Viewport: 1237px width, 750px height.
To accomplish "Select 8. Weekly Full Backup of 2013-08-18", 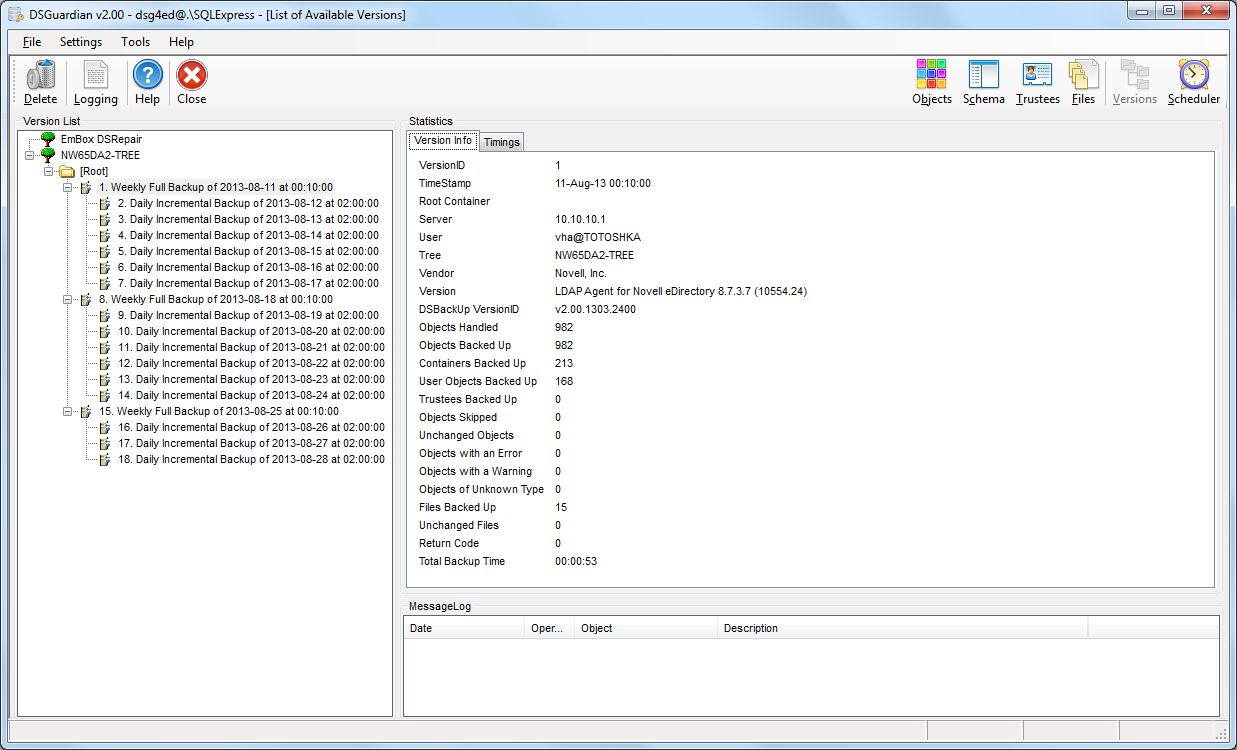I will pyautogui.click(x=216, y=299).
